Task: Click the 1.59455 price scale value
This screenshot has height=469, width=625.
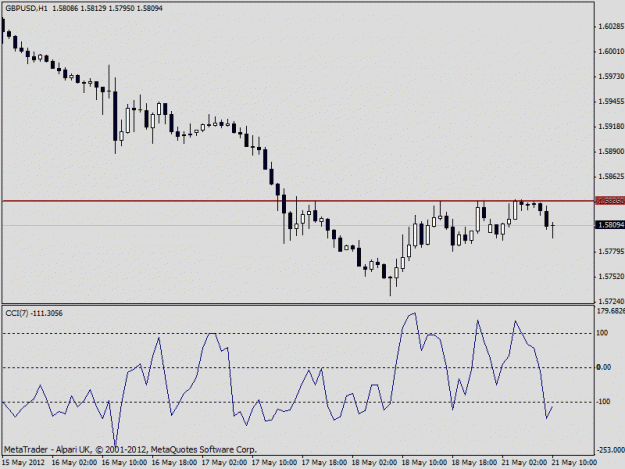Action: [611, 101]
